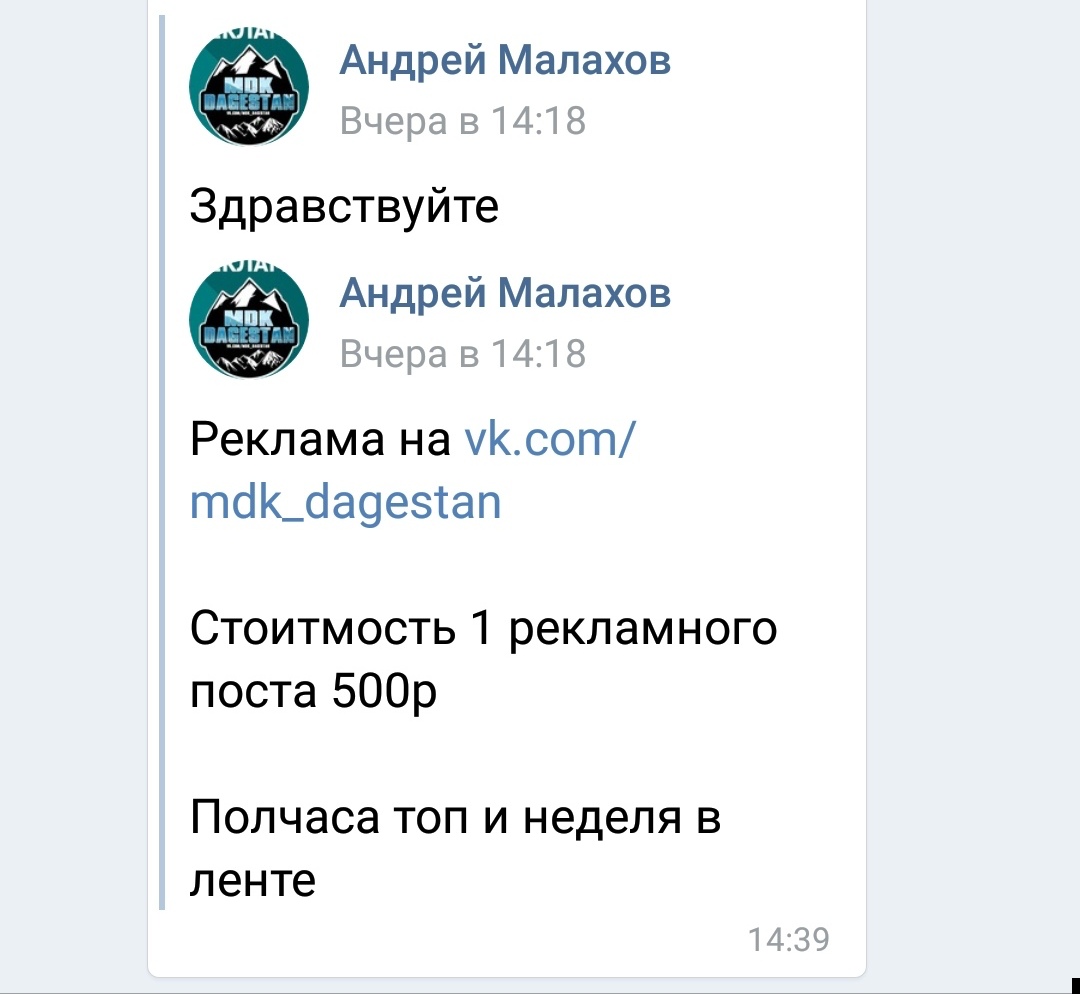Follow the vk.com/ link text
Image resolution: width=1080 pixels, height=994 pixels.
click(x=550, y=439)
